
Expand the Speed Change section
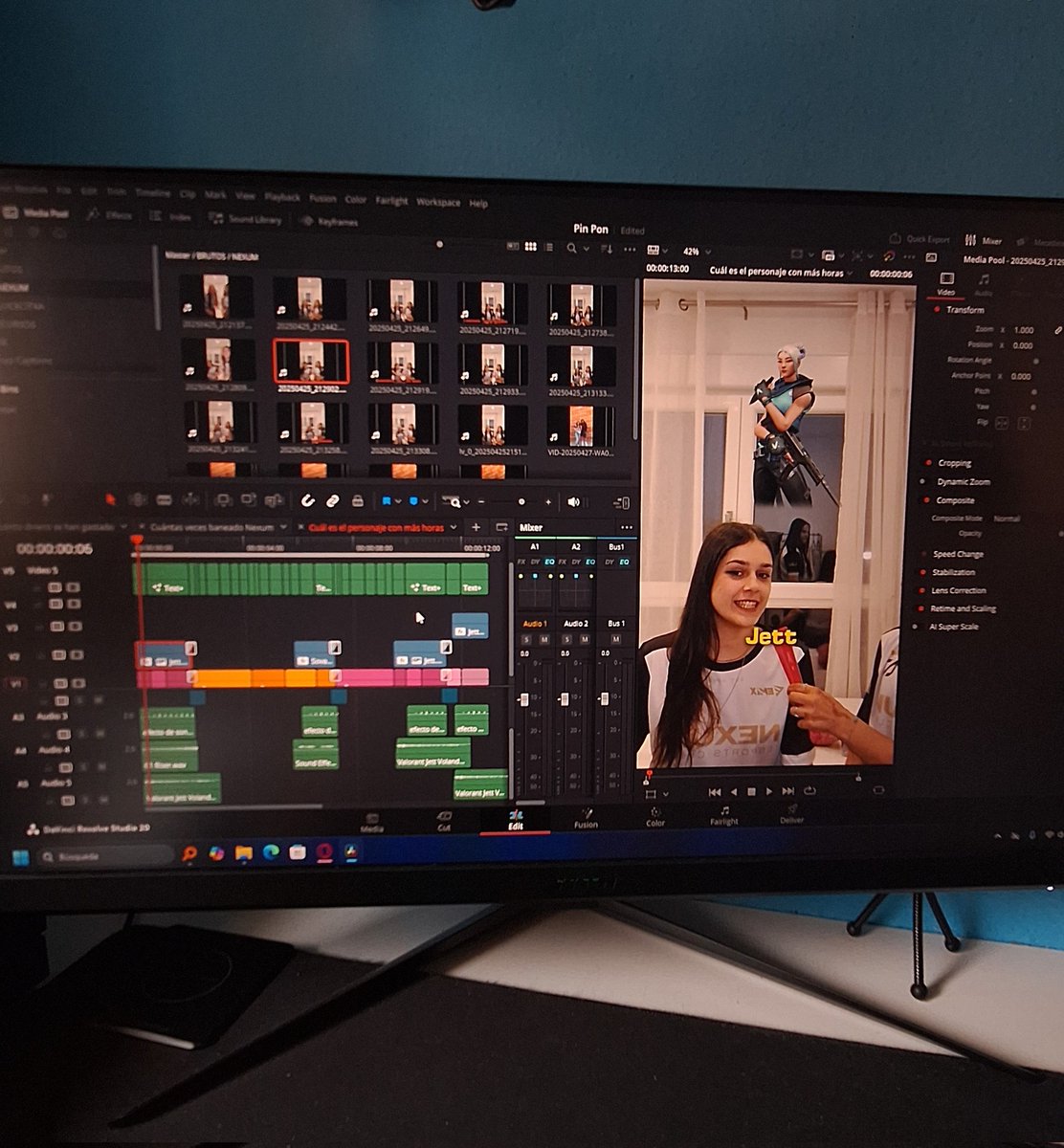(958, 554)
